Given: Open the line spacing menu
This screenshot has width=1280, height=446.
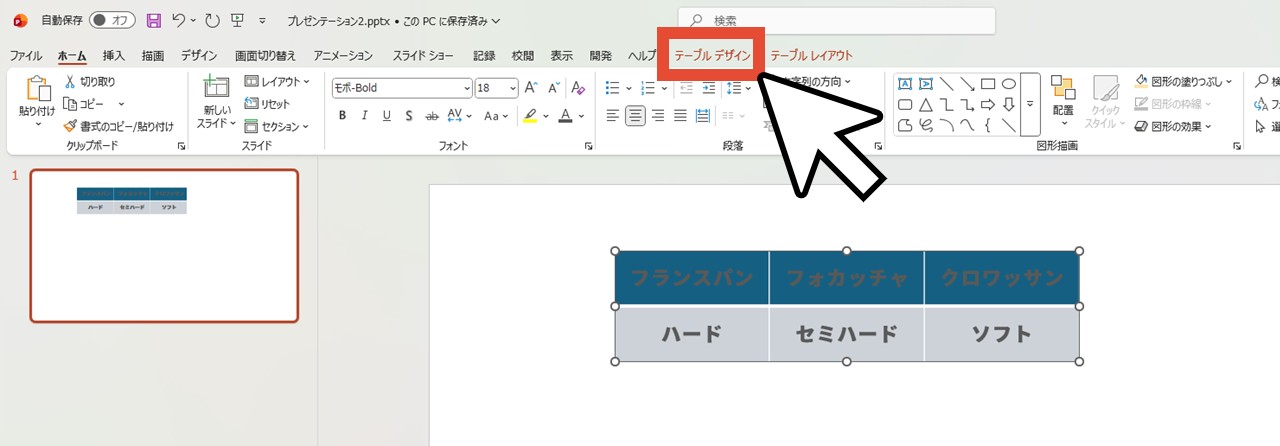Looking at the screenshot, I should (738, 88).
